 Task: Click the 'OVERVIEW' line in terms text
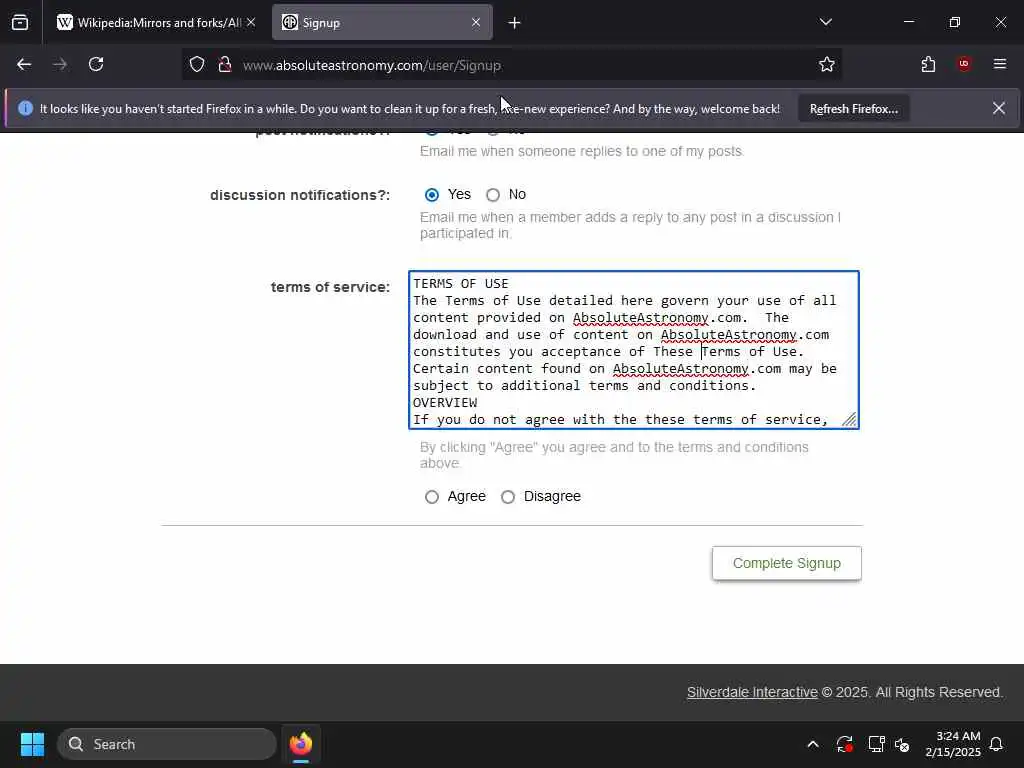click(445, 403)
